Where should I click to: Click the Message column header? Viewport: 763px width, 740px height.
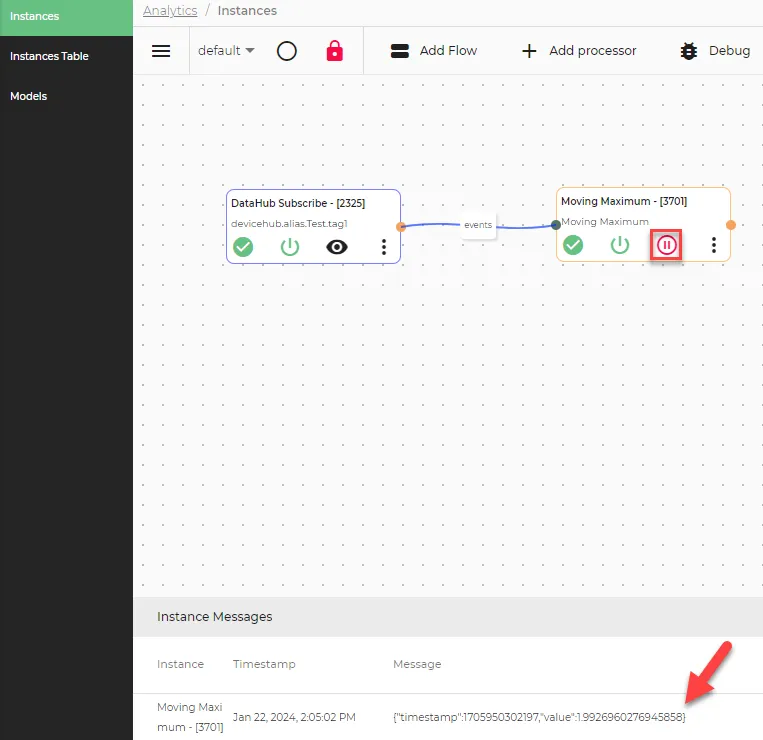[x=417, y=664]
